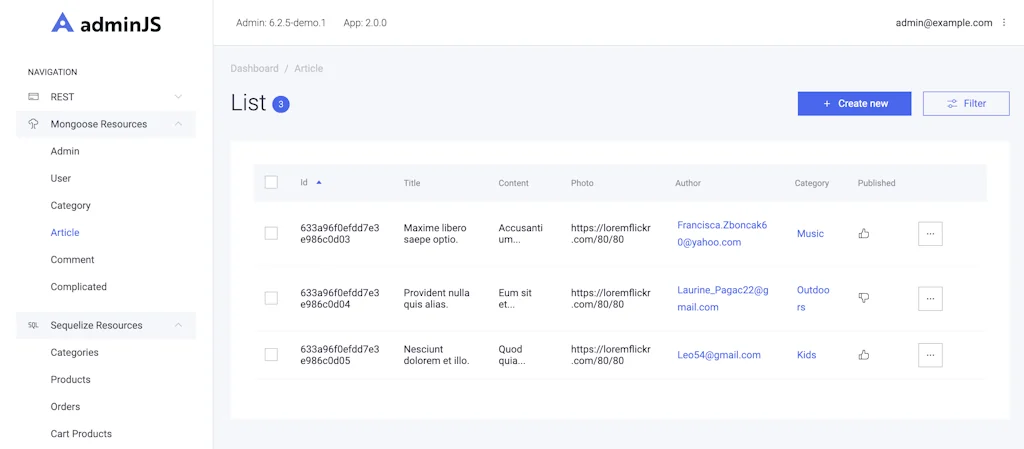Viewport: 1024px width, 449px height.
Task: Open the user menu kebab icon
Action: (x=1004, y=23)
